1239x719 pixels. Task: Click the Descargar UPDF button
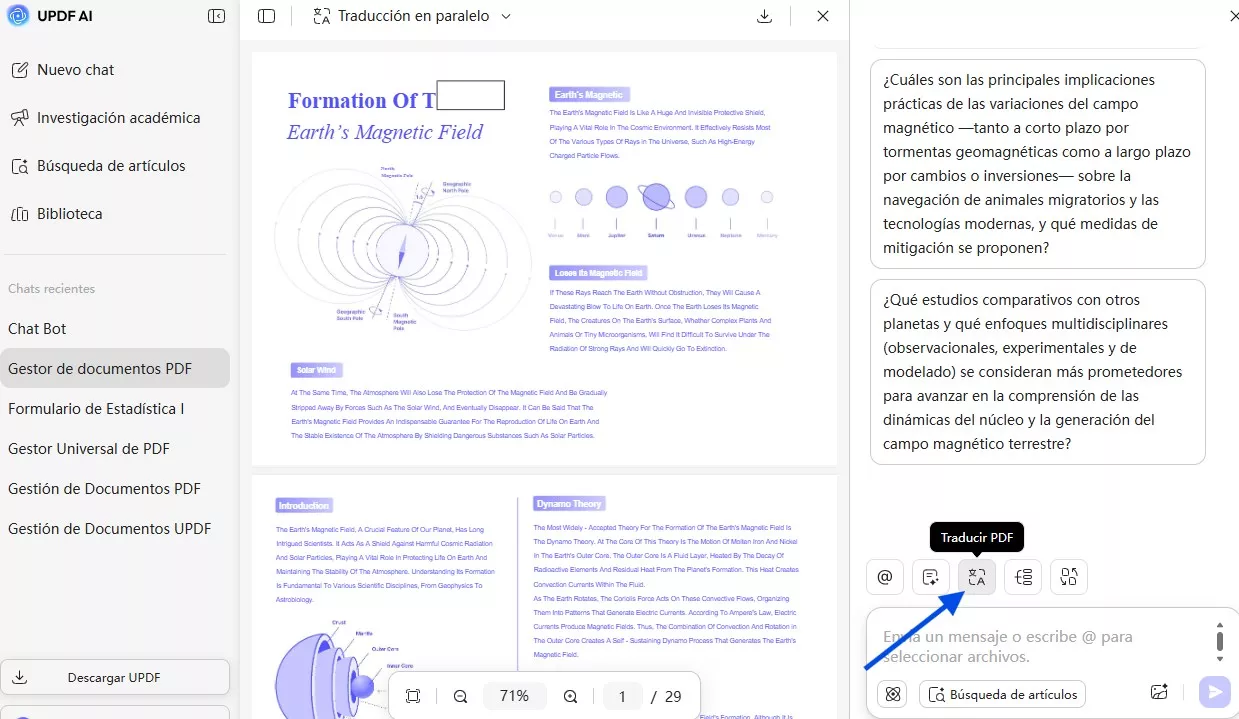click(x=115, y=677)
